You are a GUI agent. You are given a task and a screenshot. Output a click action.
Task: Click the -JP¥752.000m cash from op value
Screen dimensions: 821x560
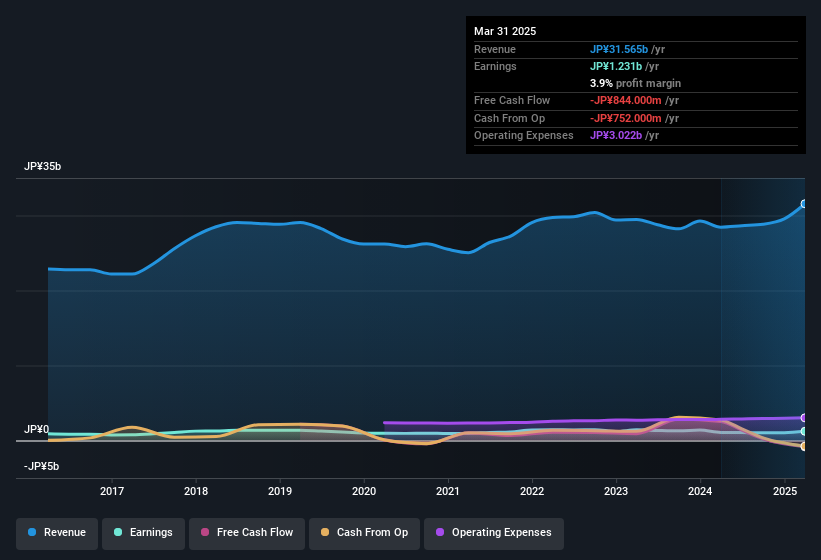coord(626,118)
